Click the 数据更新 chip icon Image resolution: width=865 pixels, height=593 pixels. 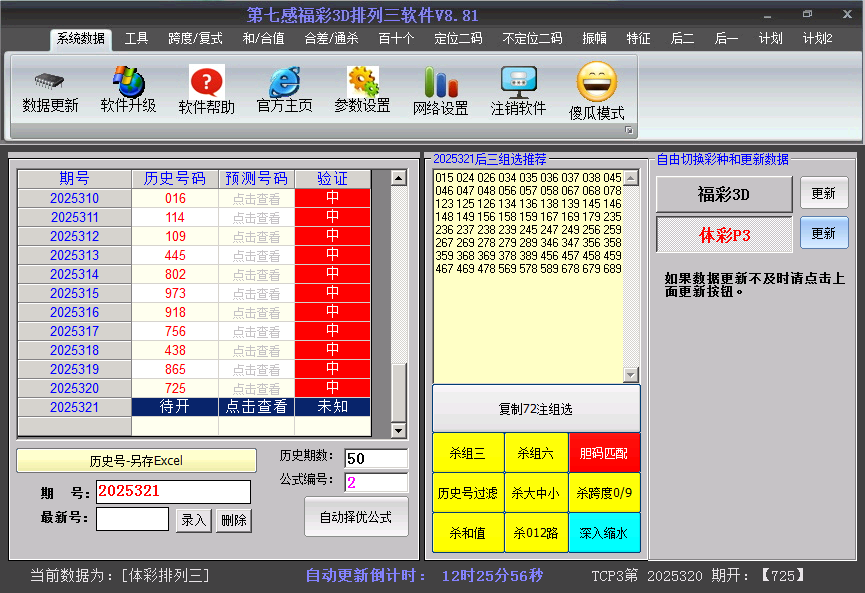pos(50,81)
